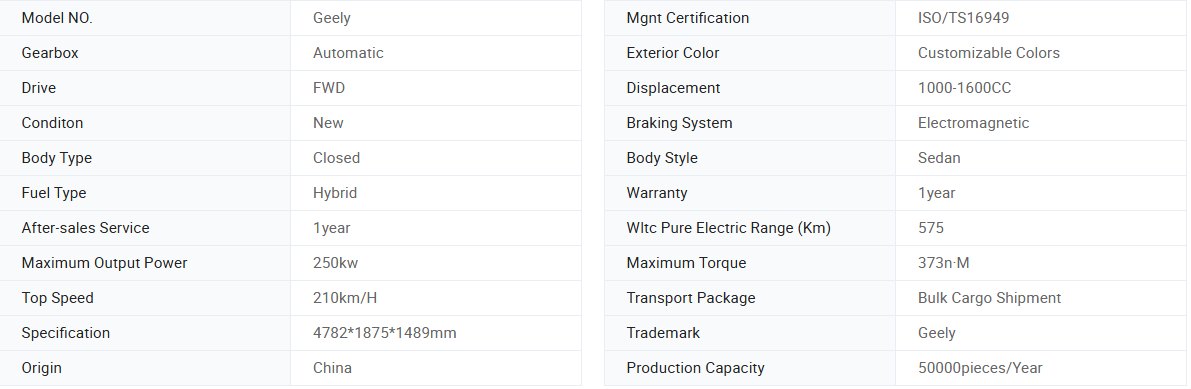Select the Closed body type value
The height and width of the screenshot is (389, 1191).
click(336, 158)
